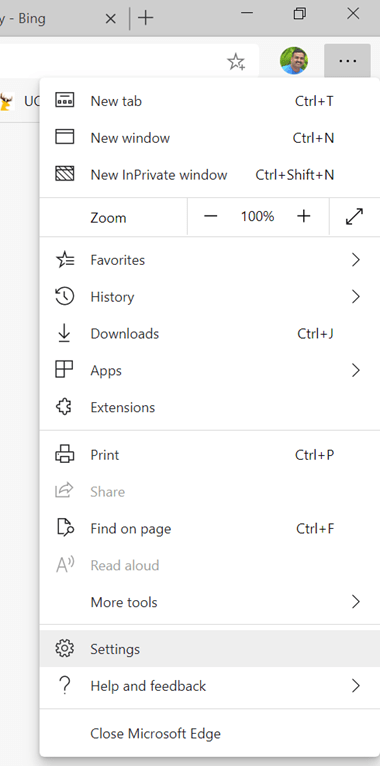Viewport: 380px width, 766px height.
Task: Expand the Favorites submenu chevron
Action: point(356,260)
